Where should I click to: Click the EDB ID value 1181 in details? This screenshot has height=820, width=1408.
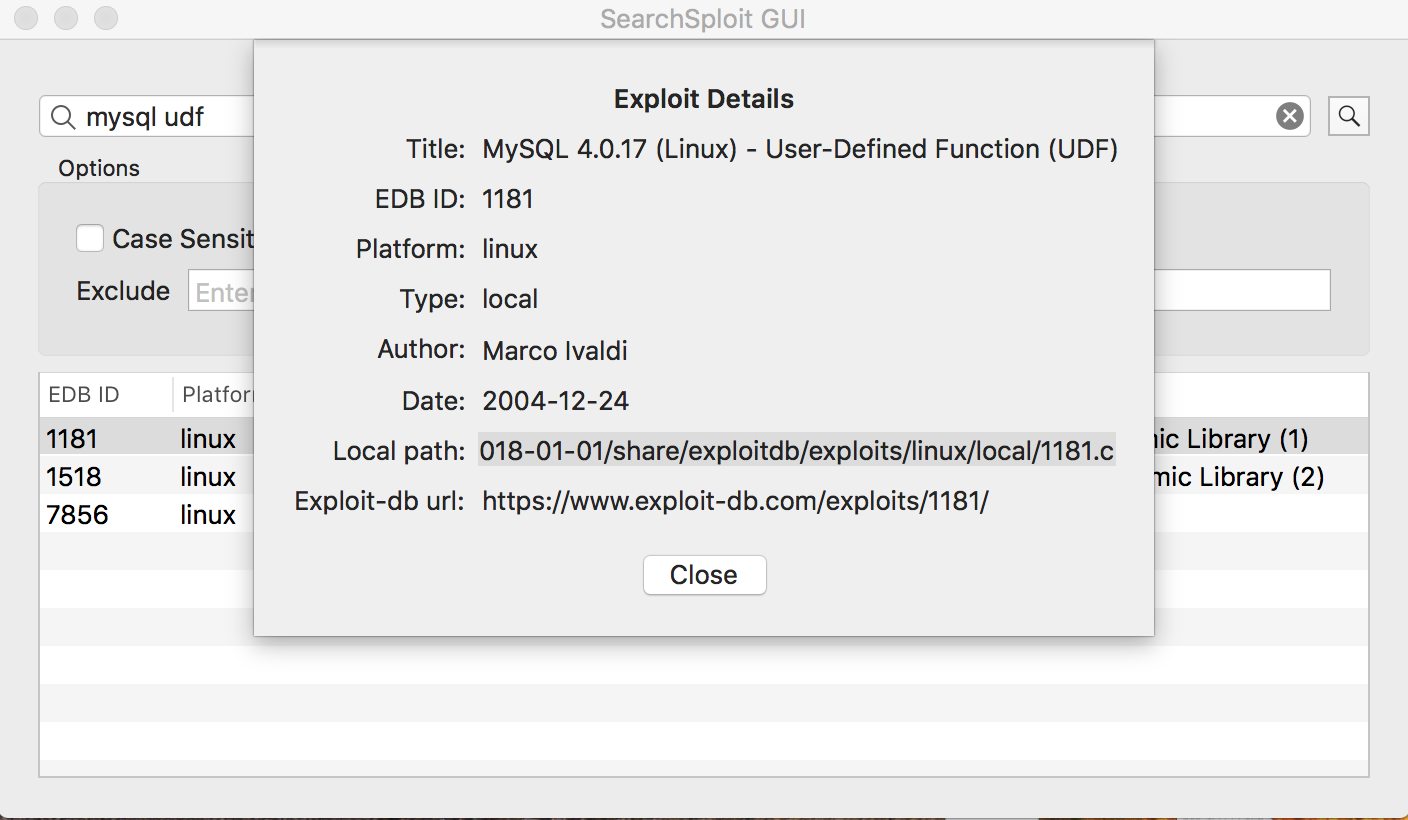coord(508,199)
